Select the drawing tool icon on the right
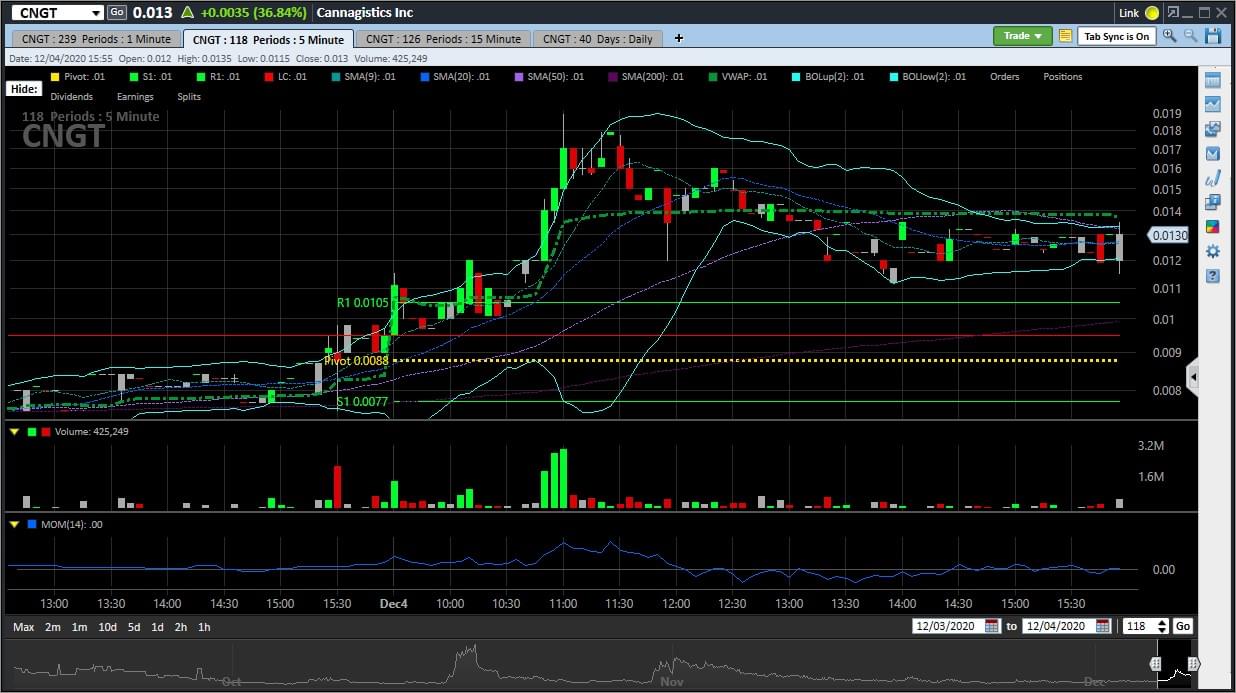 [x=1212, y=177]
